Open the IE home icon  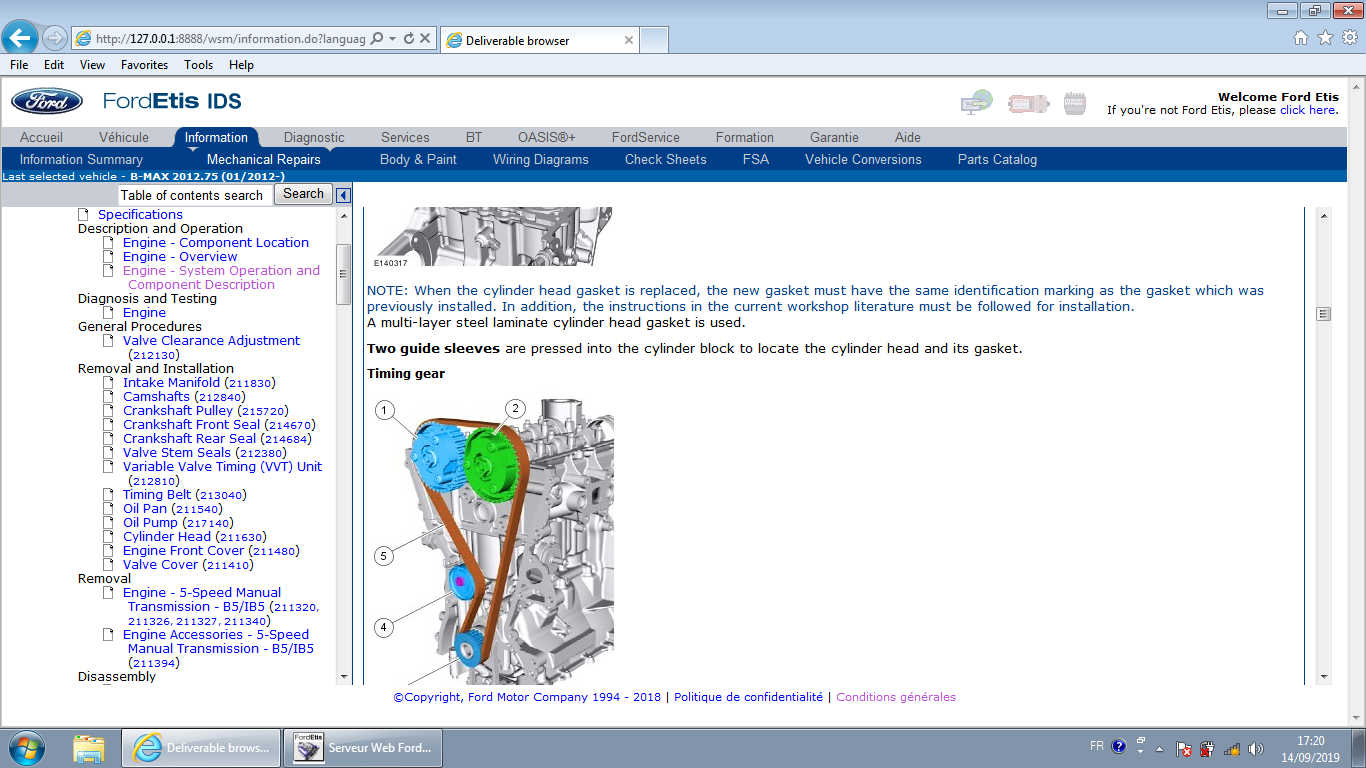1300,38
